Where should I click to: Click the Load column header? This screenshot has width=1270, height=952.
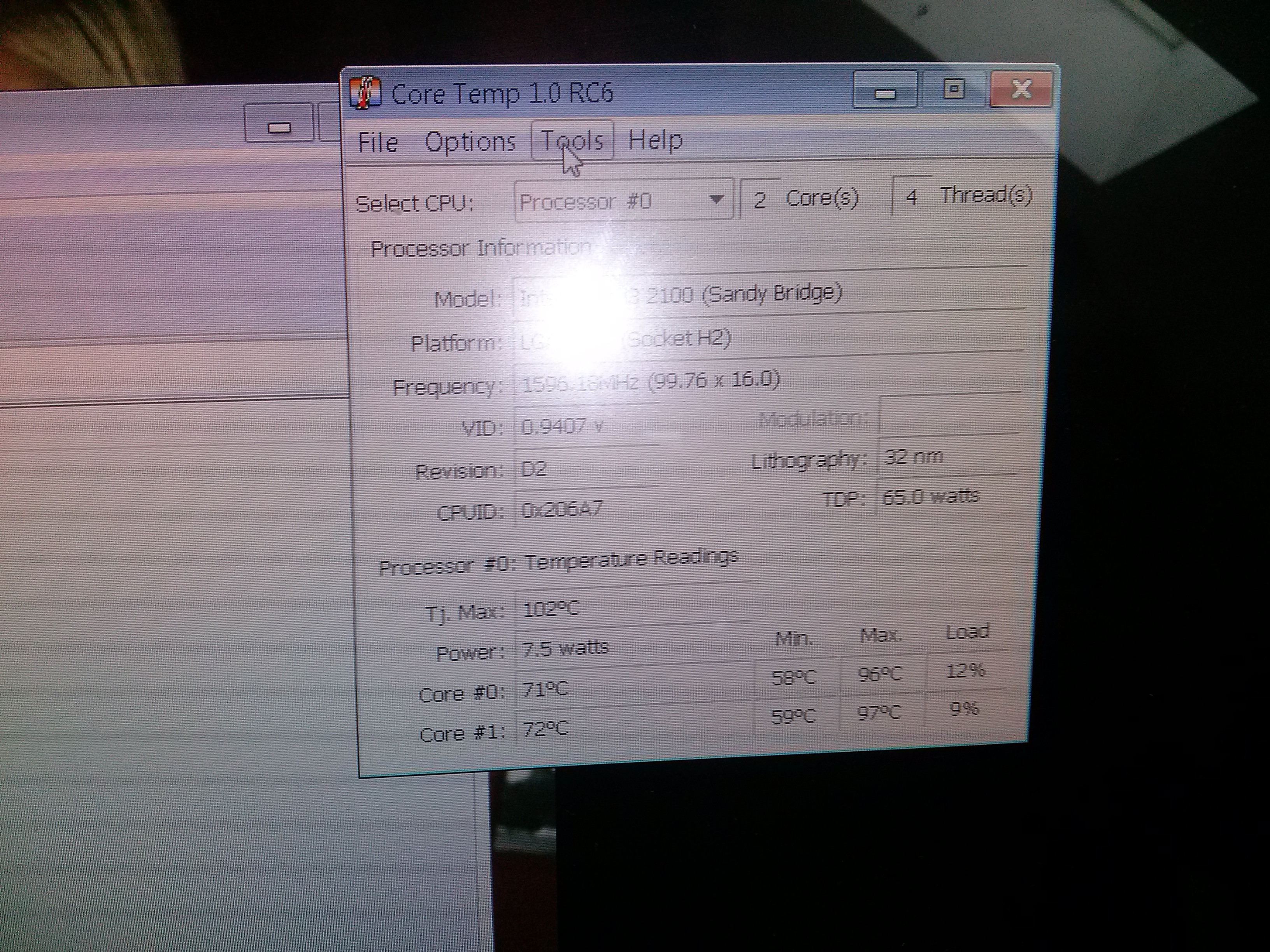(967, 632)
